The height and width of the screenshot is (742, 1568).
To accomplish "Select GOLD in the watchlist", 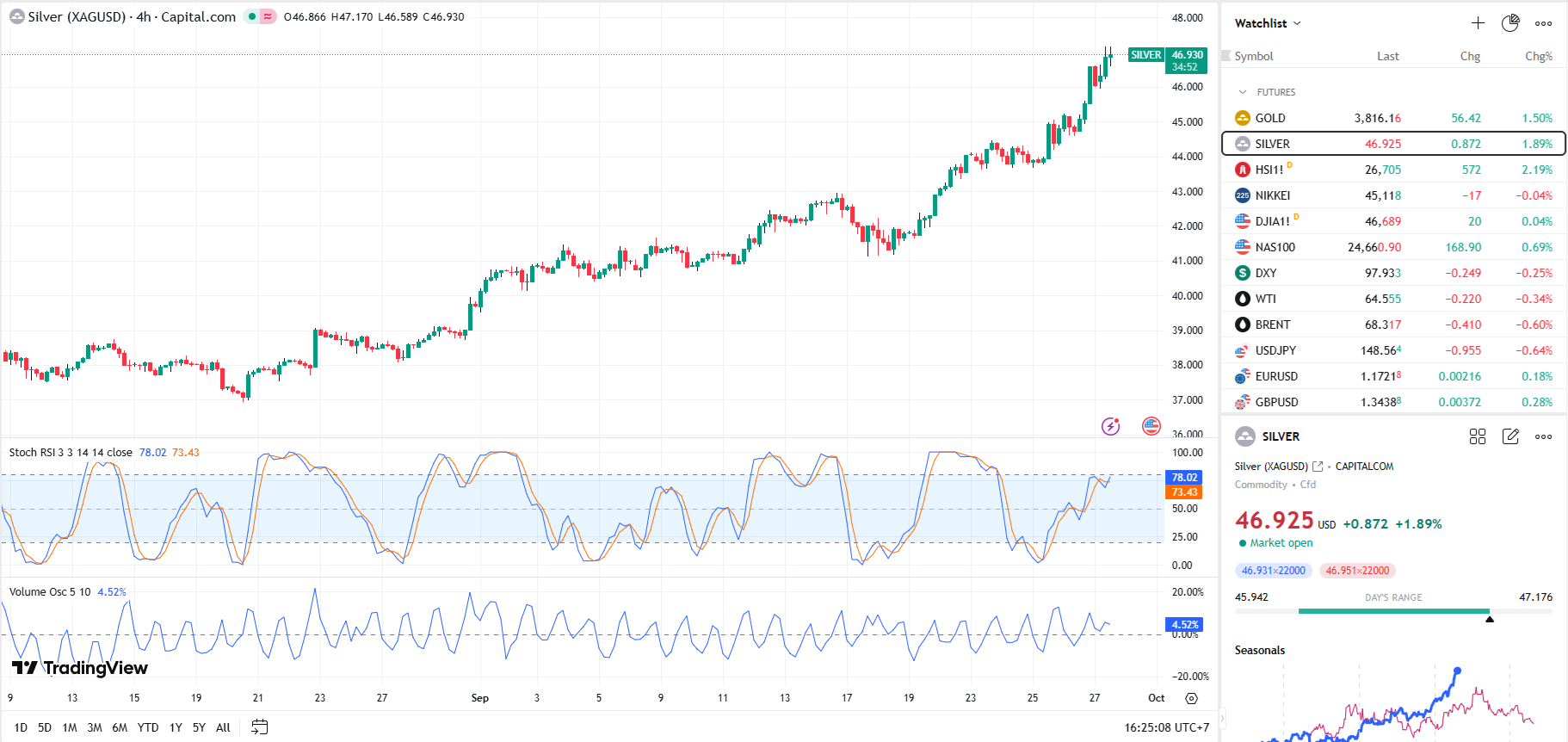I will pos(1270,118).
